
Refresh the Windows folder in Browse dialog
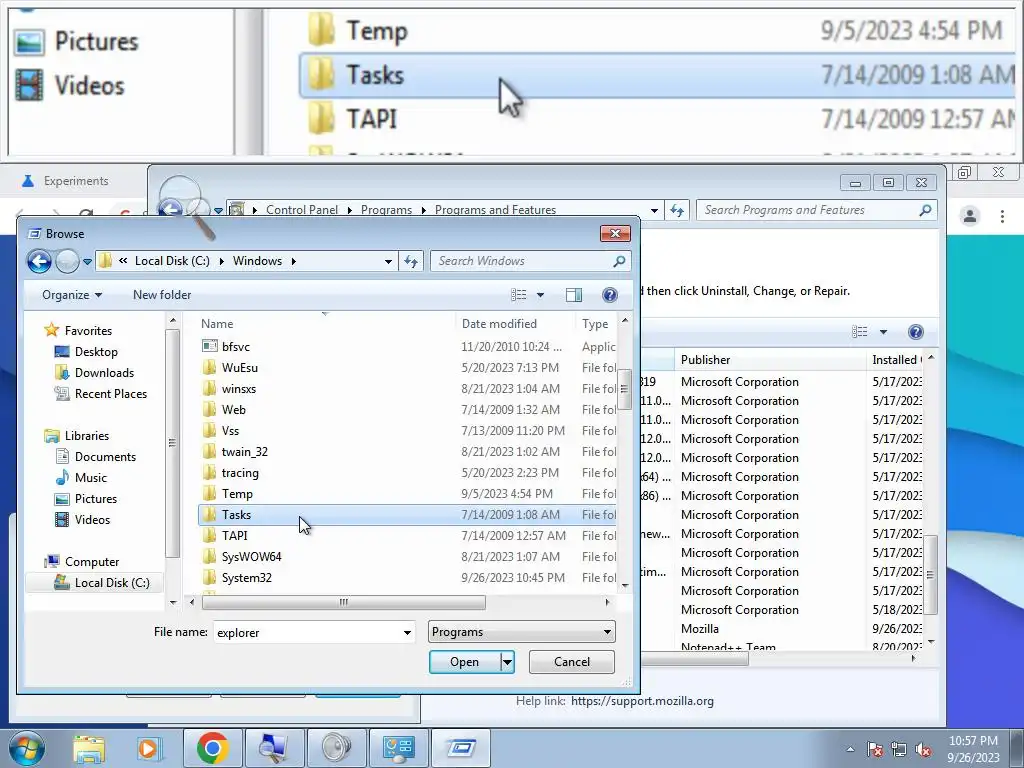coord(411,261)
